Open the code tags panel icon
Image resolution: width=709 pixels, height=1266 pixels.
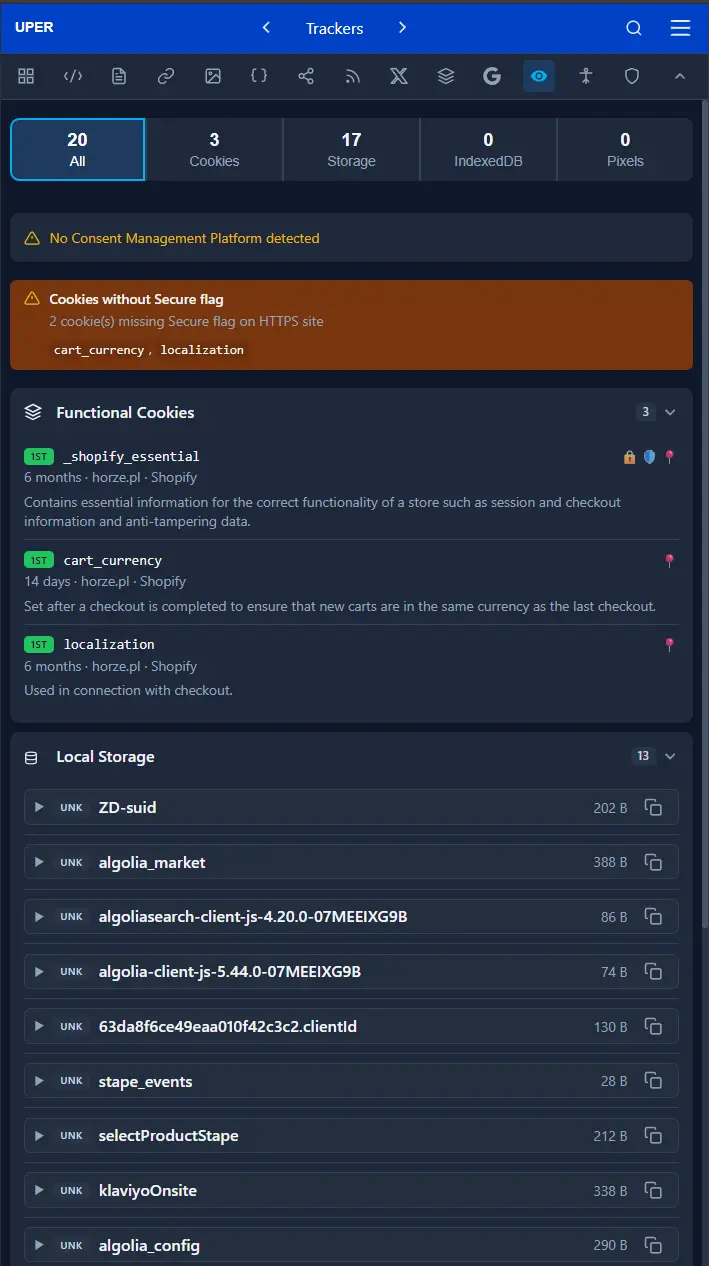point(73,76)
